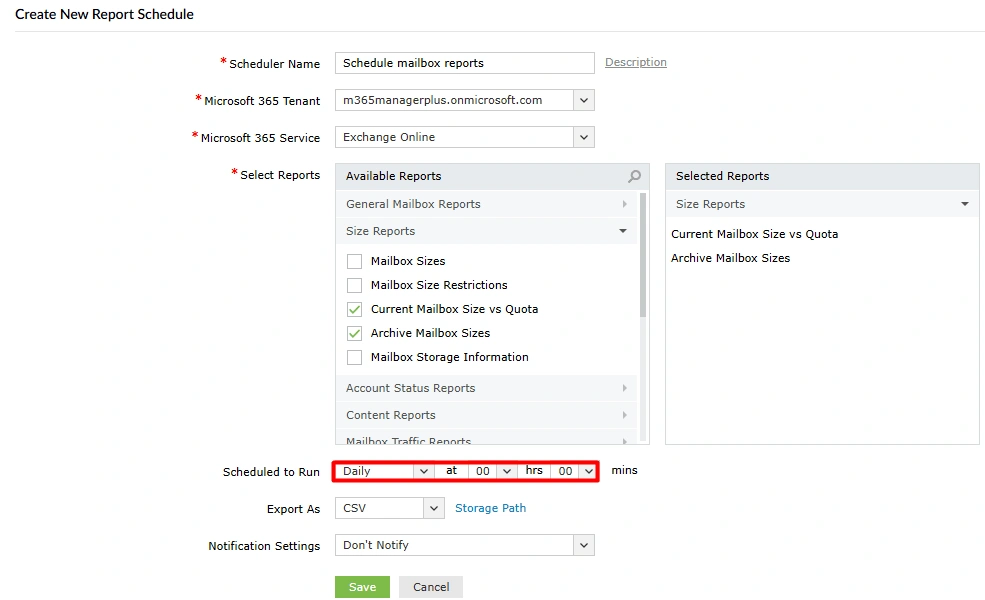The width and height of the screenshot is (985, 600).
Task: Open the Export As format dropdown
Action: point(432,508)
